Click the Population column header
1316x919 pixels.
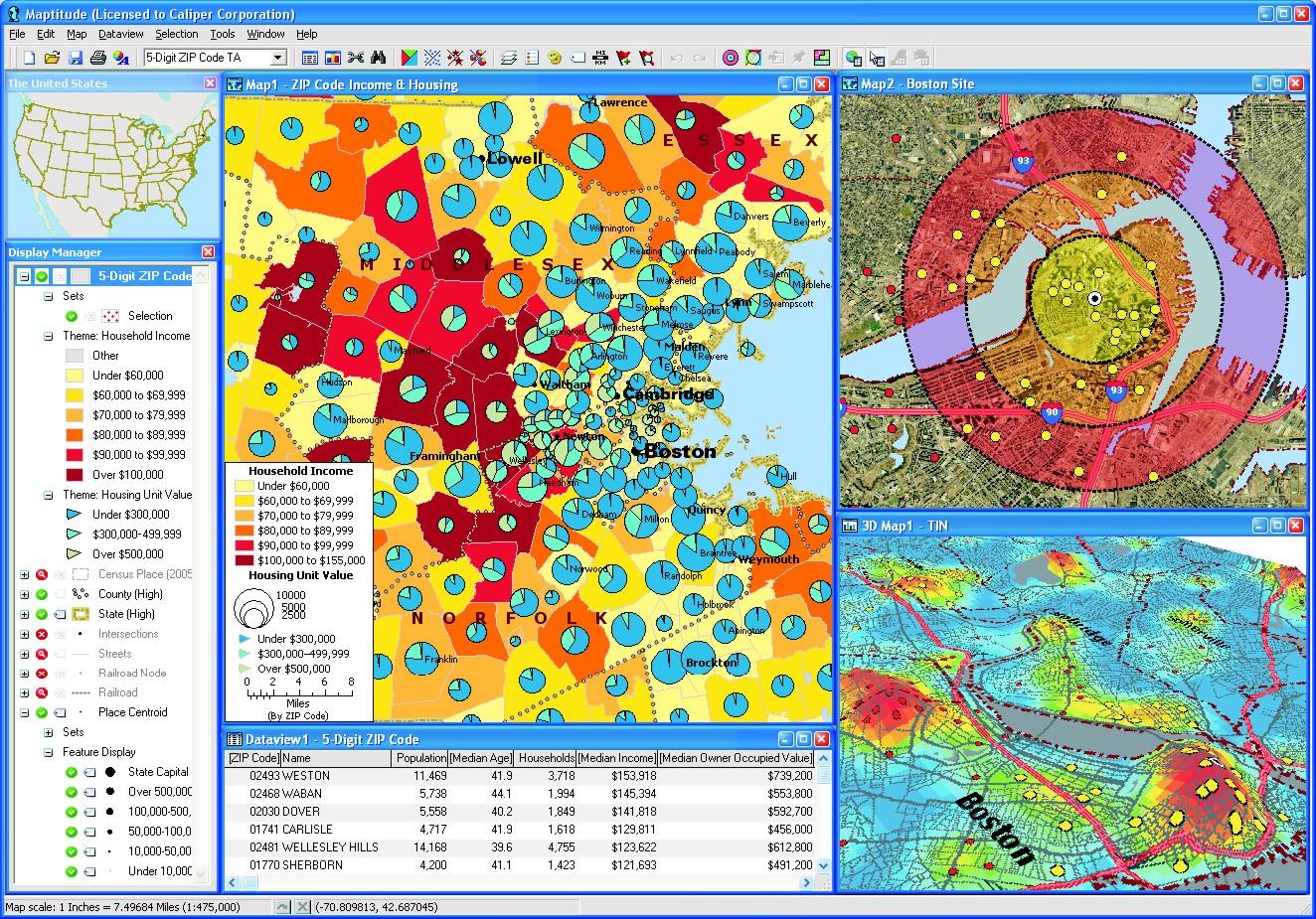click(x=420, y=758)
